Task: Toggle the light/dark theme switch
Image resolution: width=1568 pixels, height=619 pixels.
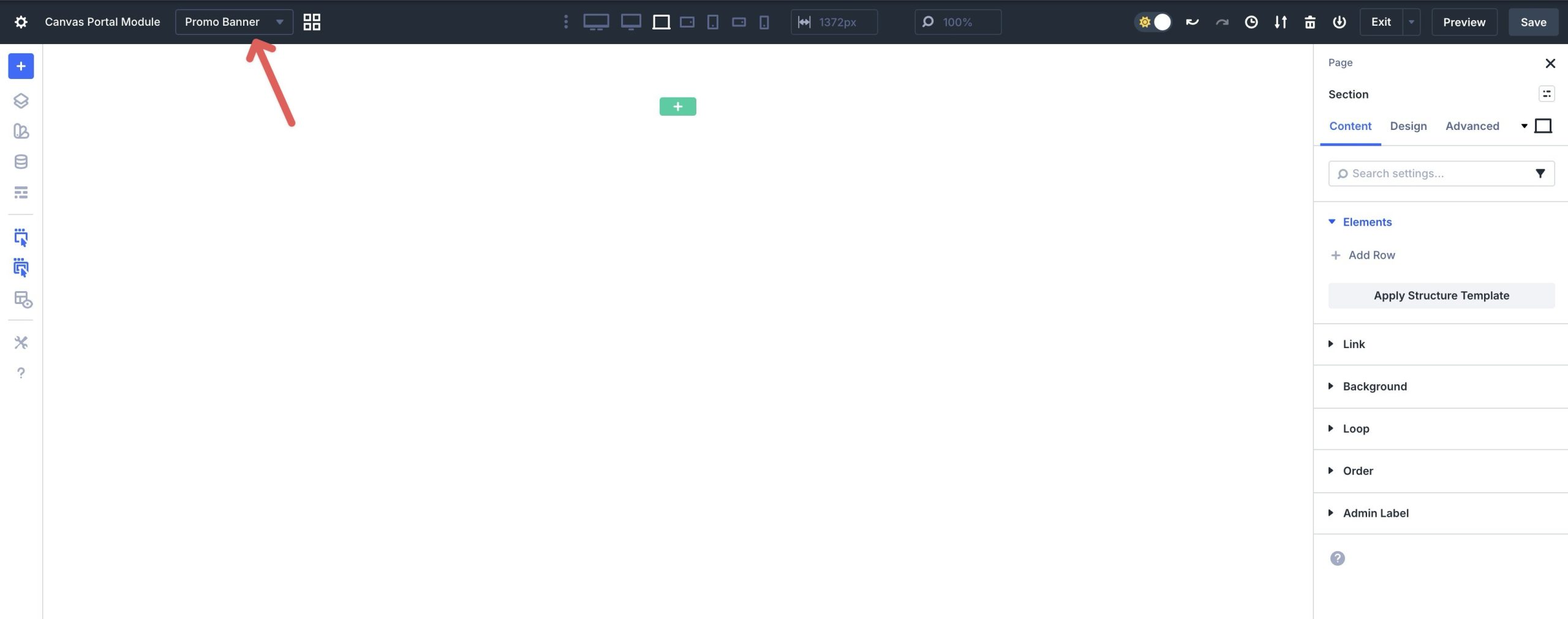Action: click(1153, 21)
